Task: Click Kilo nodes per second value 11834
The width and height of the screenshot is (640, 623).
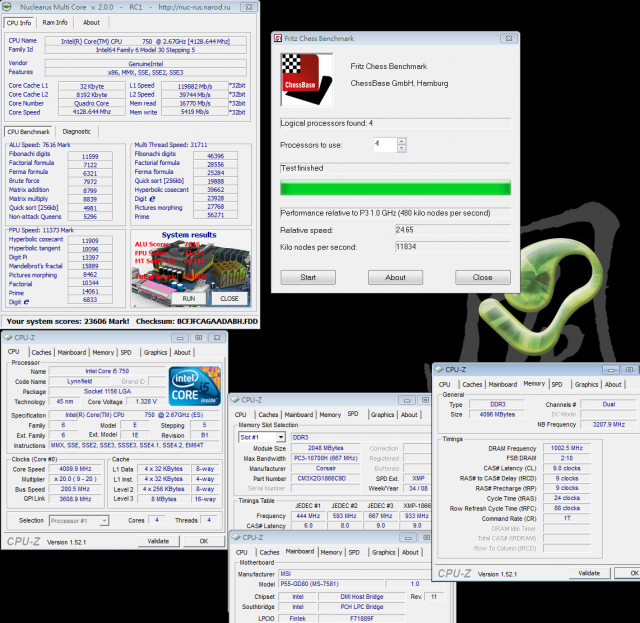Action: click(x=453, y=247)
